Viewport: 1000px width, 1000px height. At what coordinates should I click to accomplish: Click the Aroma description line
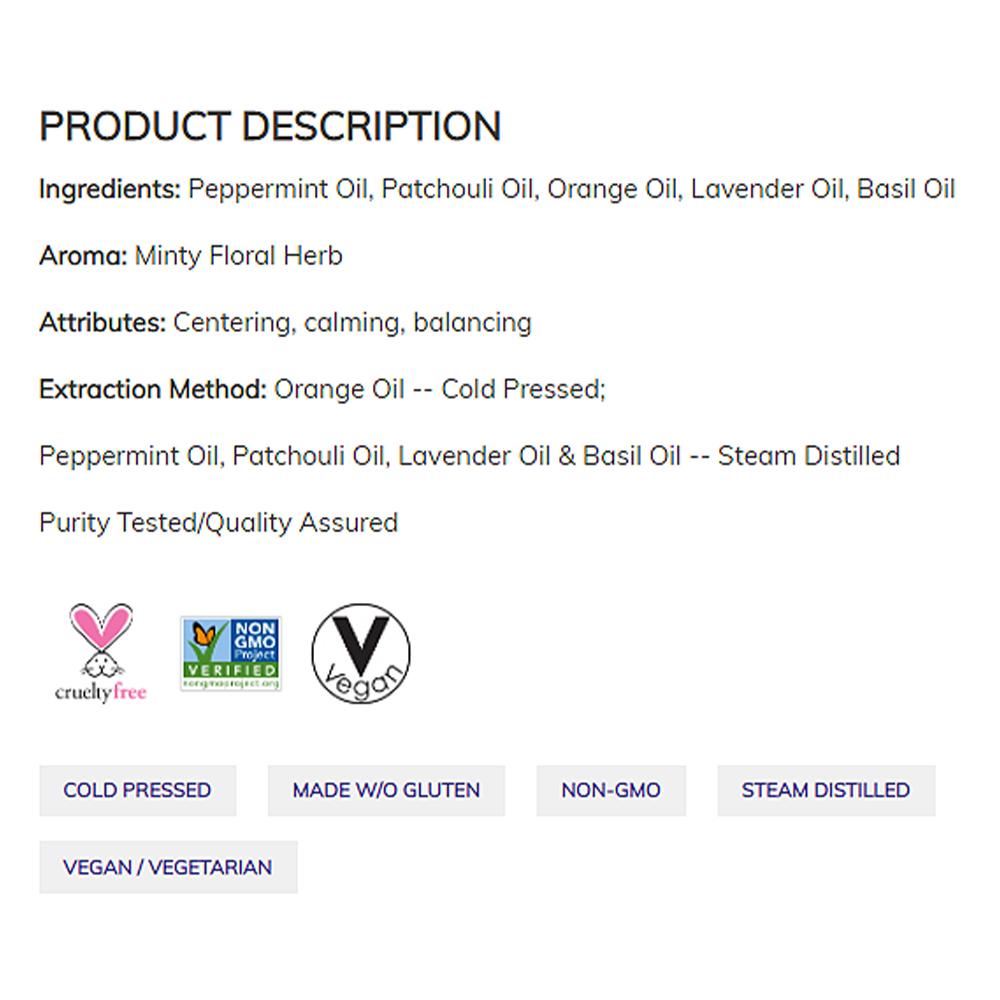point(190,256)
